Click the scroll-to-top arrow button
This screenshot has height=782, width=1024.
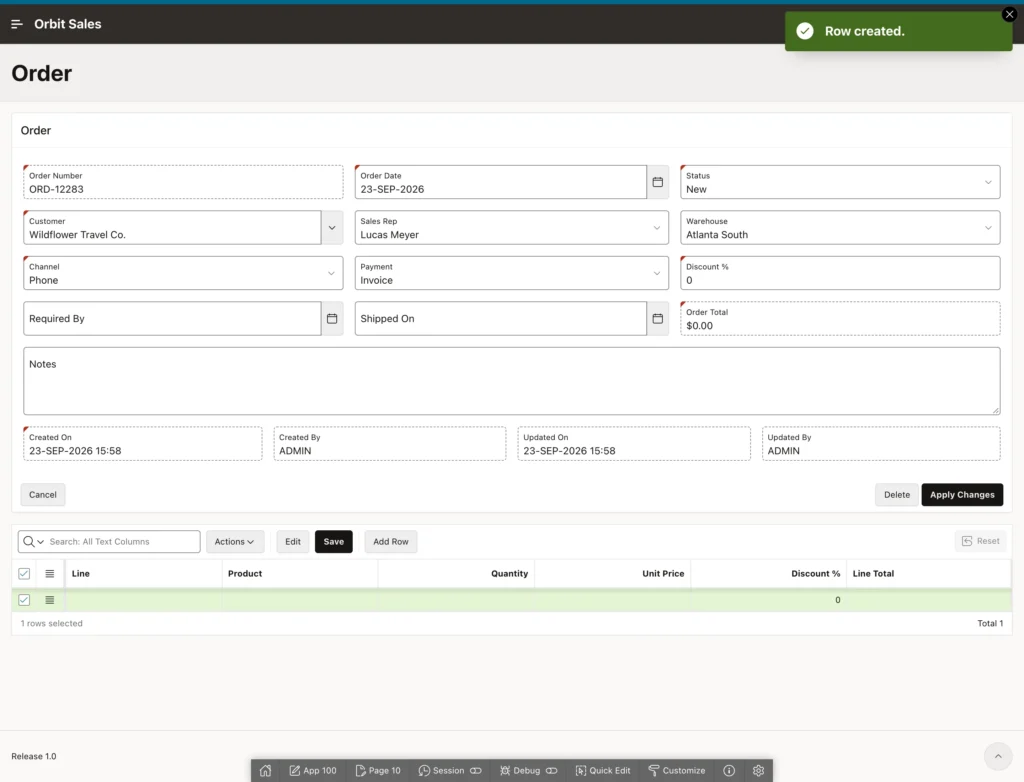[998, 757]
